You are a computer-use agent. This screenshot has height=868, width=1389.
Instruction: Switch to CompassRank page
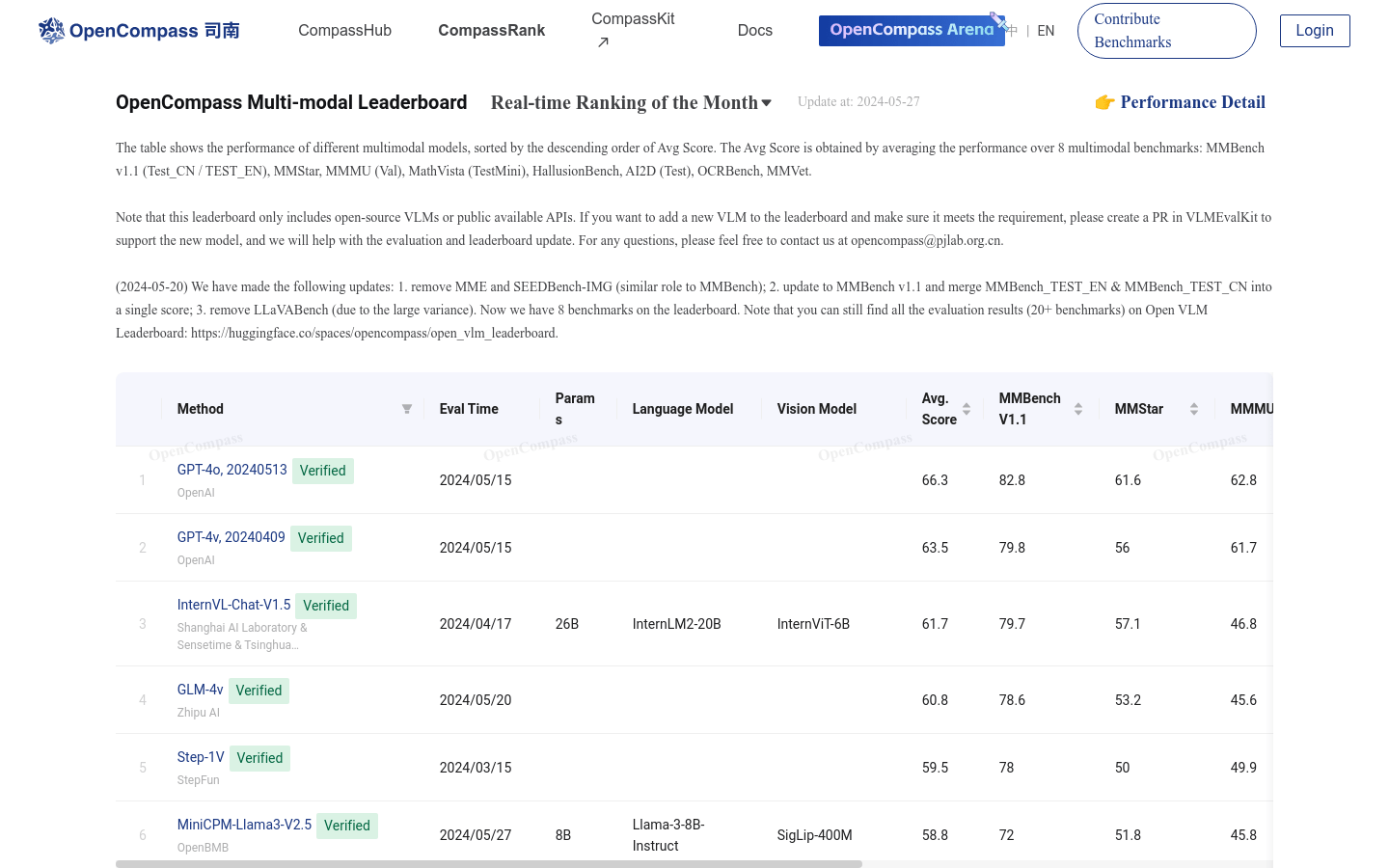[491, 31]
